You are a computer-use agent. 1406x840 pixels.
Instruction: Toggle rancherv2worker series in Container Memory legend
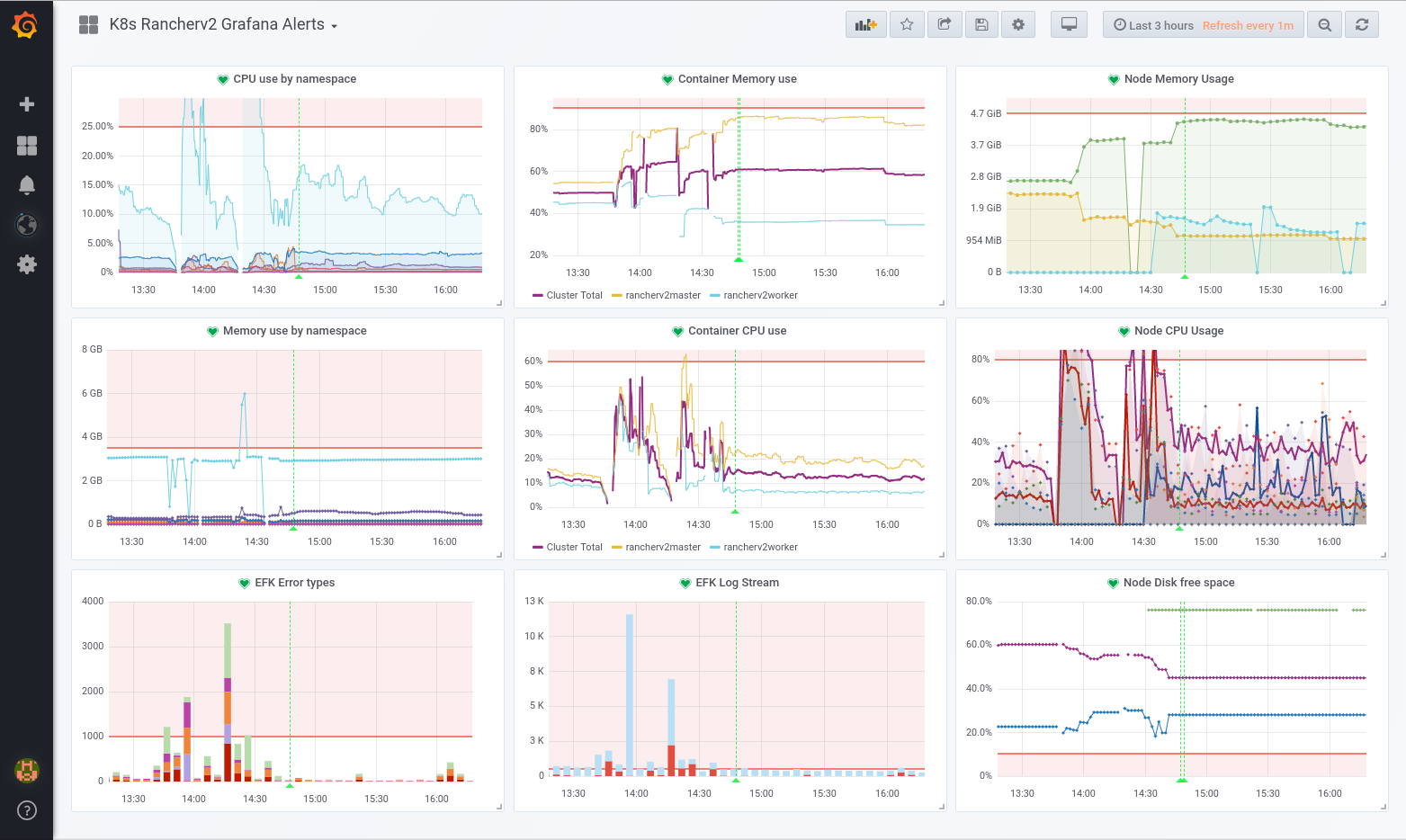pos(760,295)
